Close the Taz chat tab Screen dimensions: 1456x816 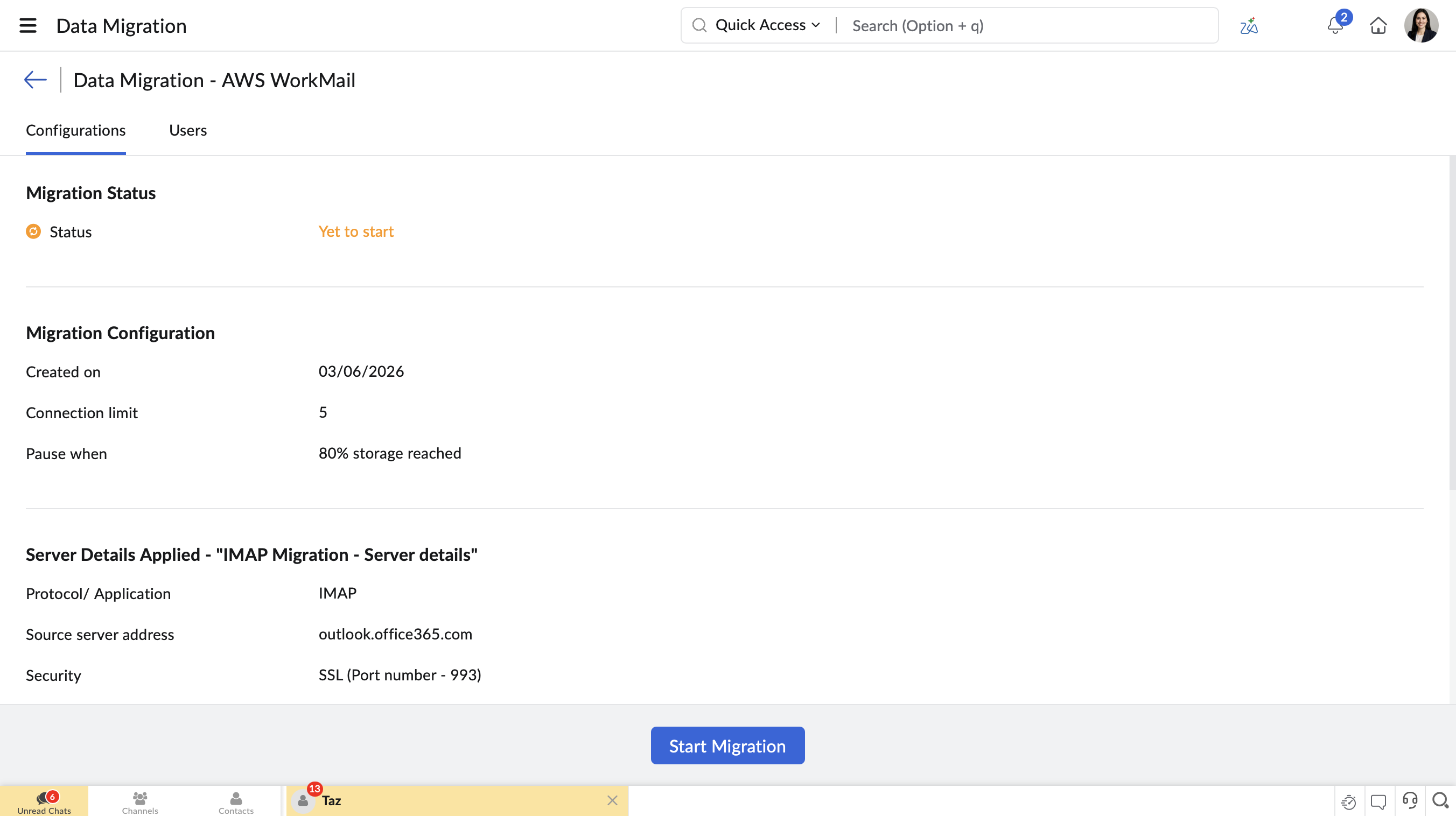613,800
